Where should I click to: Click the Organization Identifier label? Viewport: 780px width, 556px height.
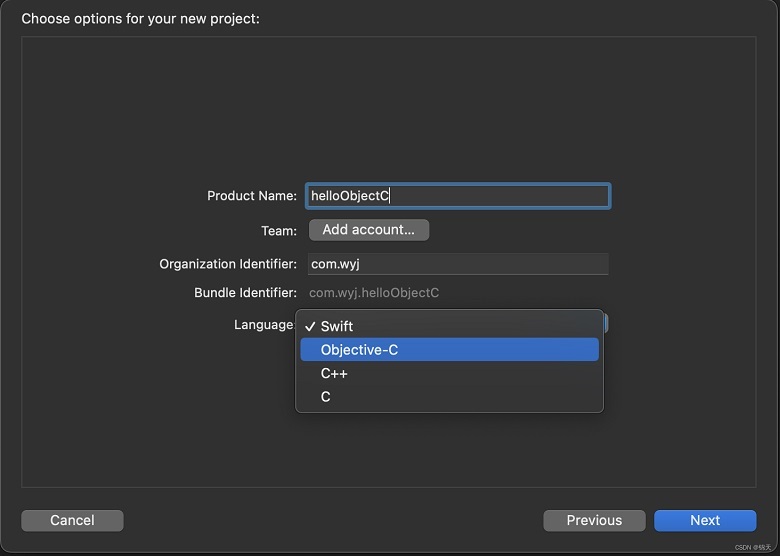228,264
